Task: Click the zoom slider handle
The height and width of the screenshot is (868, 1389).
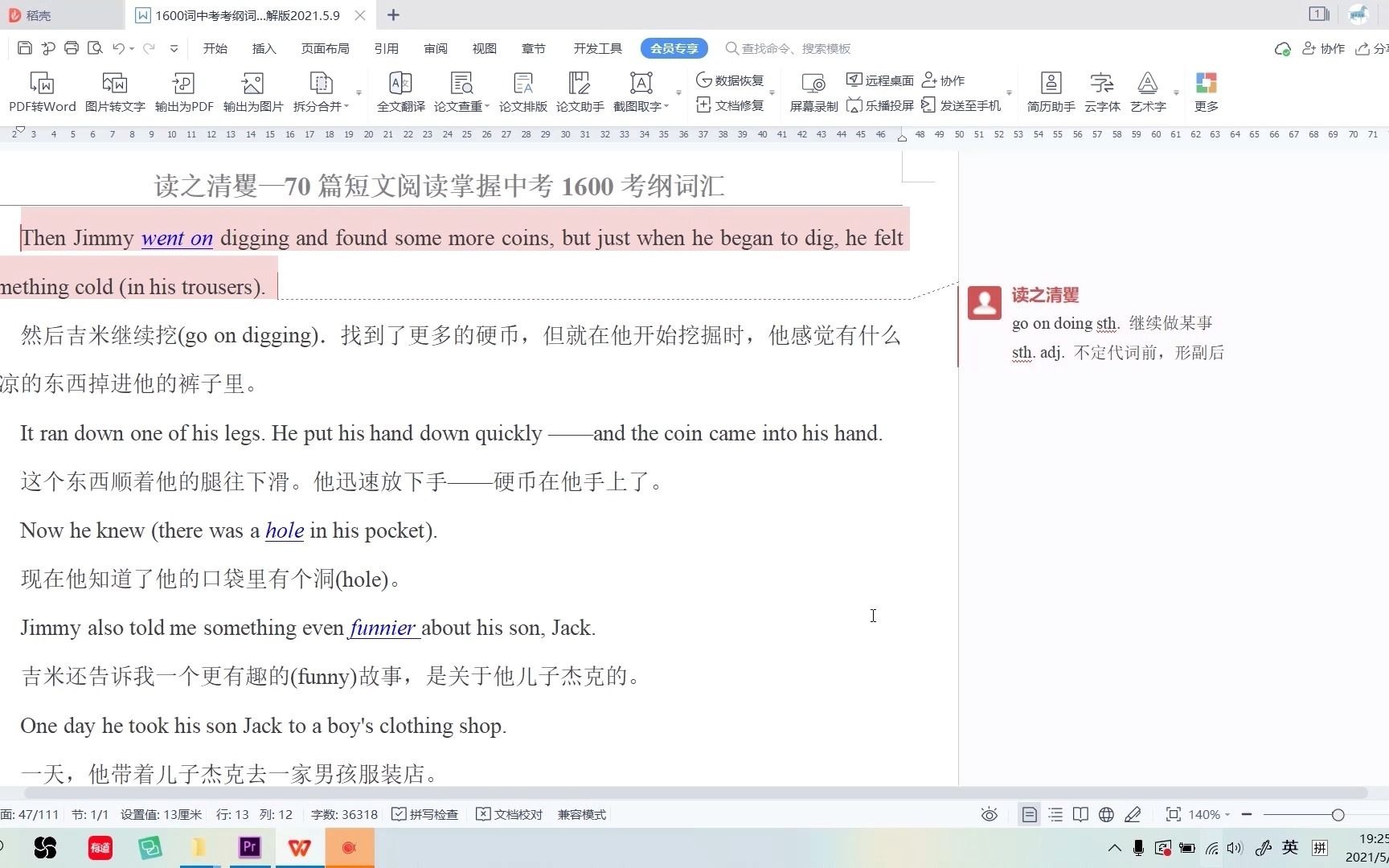Action: pyautogui.click(x=1338, y=815)
